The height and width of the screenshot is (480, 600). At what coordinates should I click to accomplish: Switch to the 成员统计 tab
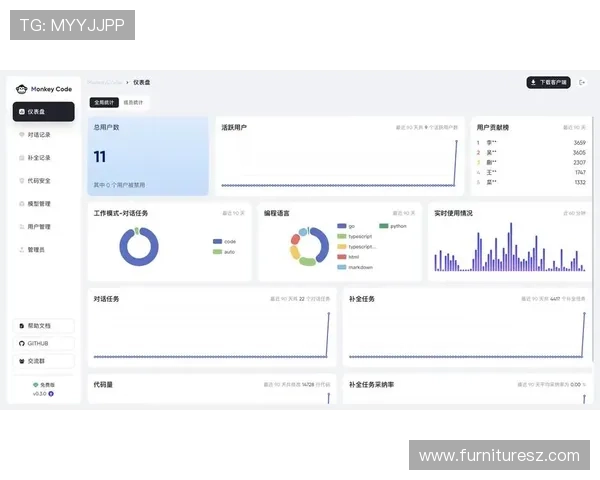coord(133,103)
